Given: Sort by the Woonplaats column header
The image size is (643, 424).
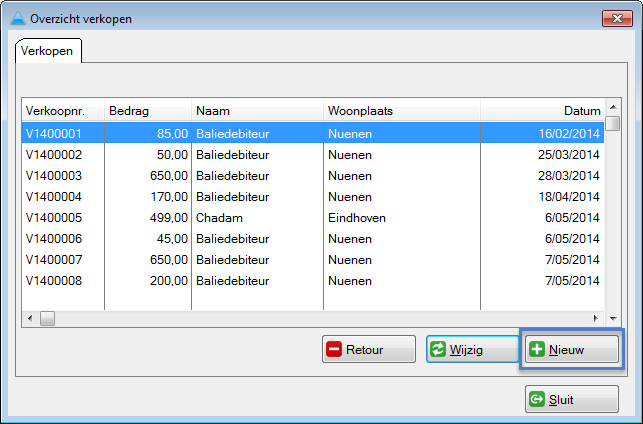Looking at the screenshot, I should (400, 110).
